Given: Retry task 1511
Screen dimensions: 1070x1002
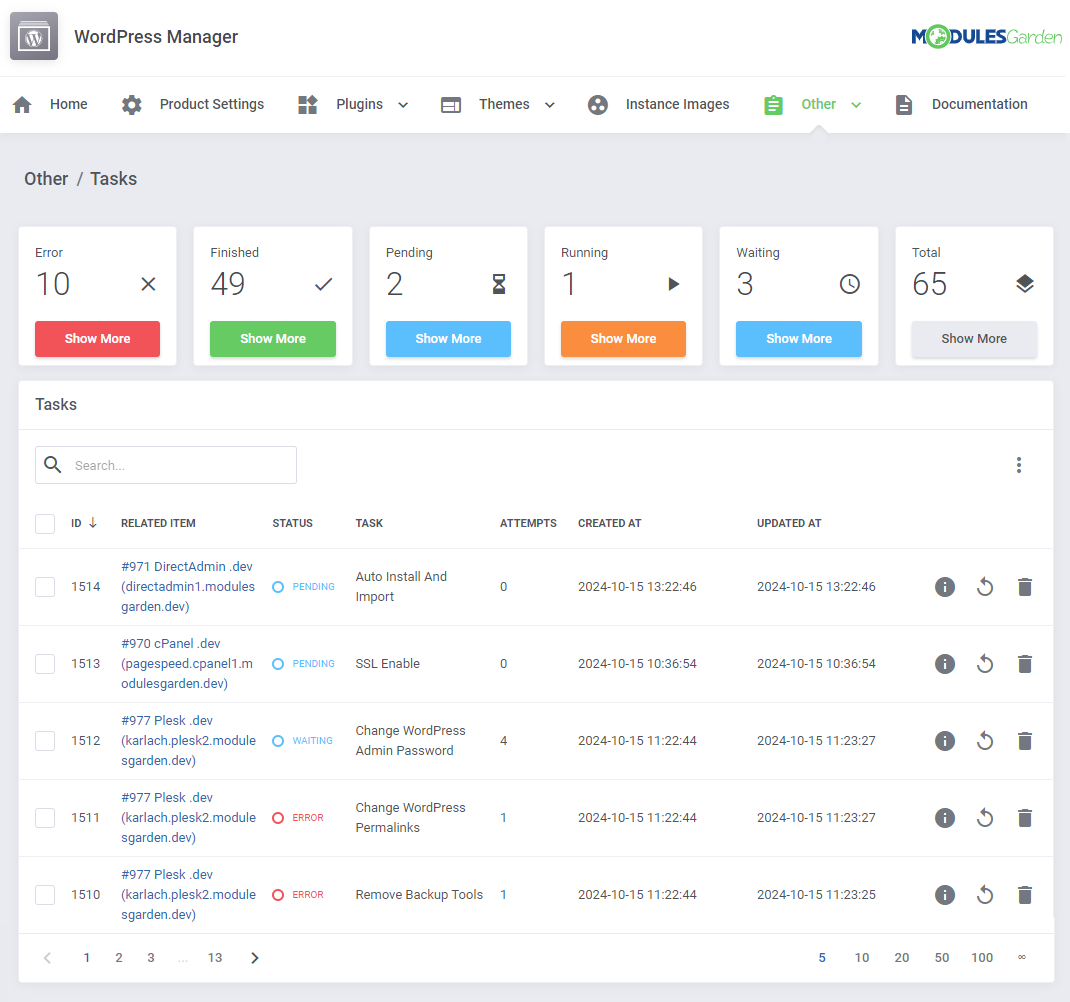Looking at the screenshot, I should (x=985, y=818).
